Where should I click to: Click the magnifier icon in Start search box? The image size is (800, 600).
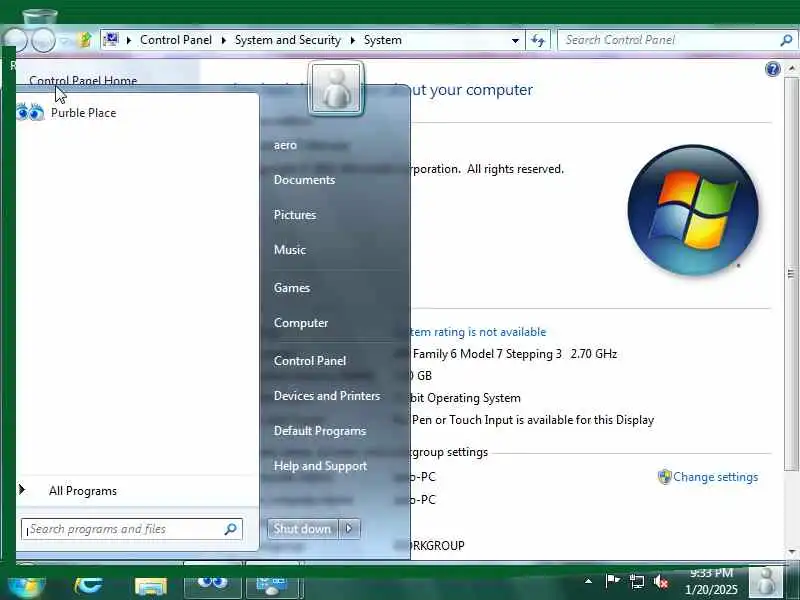(x=231, y=529)
